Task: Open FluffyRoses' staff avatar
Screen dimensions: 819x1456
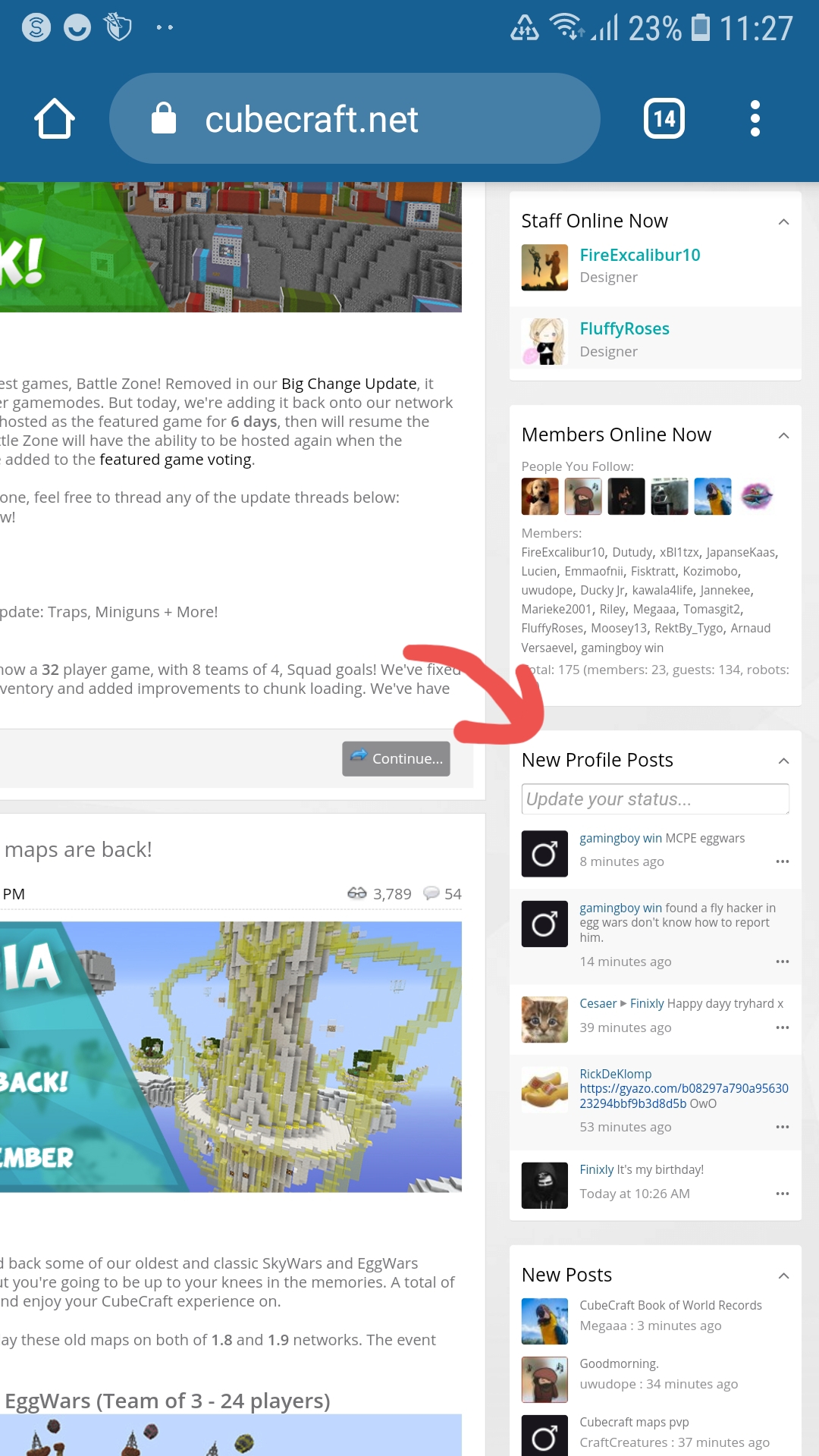Action: click(544, 341)
